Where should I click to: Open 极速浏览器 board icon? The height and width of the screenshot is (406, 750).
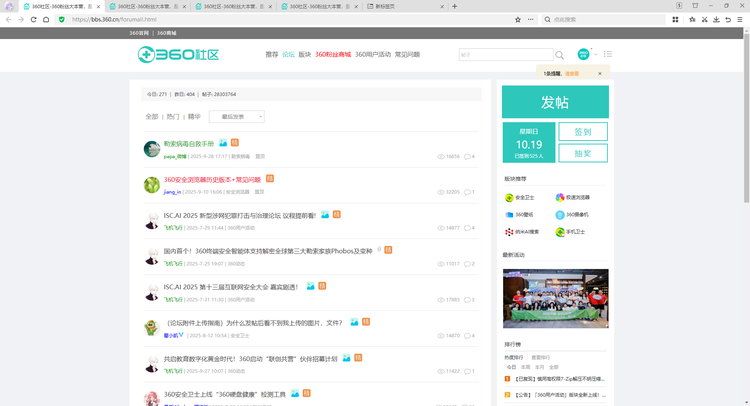click(560, 198)
